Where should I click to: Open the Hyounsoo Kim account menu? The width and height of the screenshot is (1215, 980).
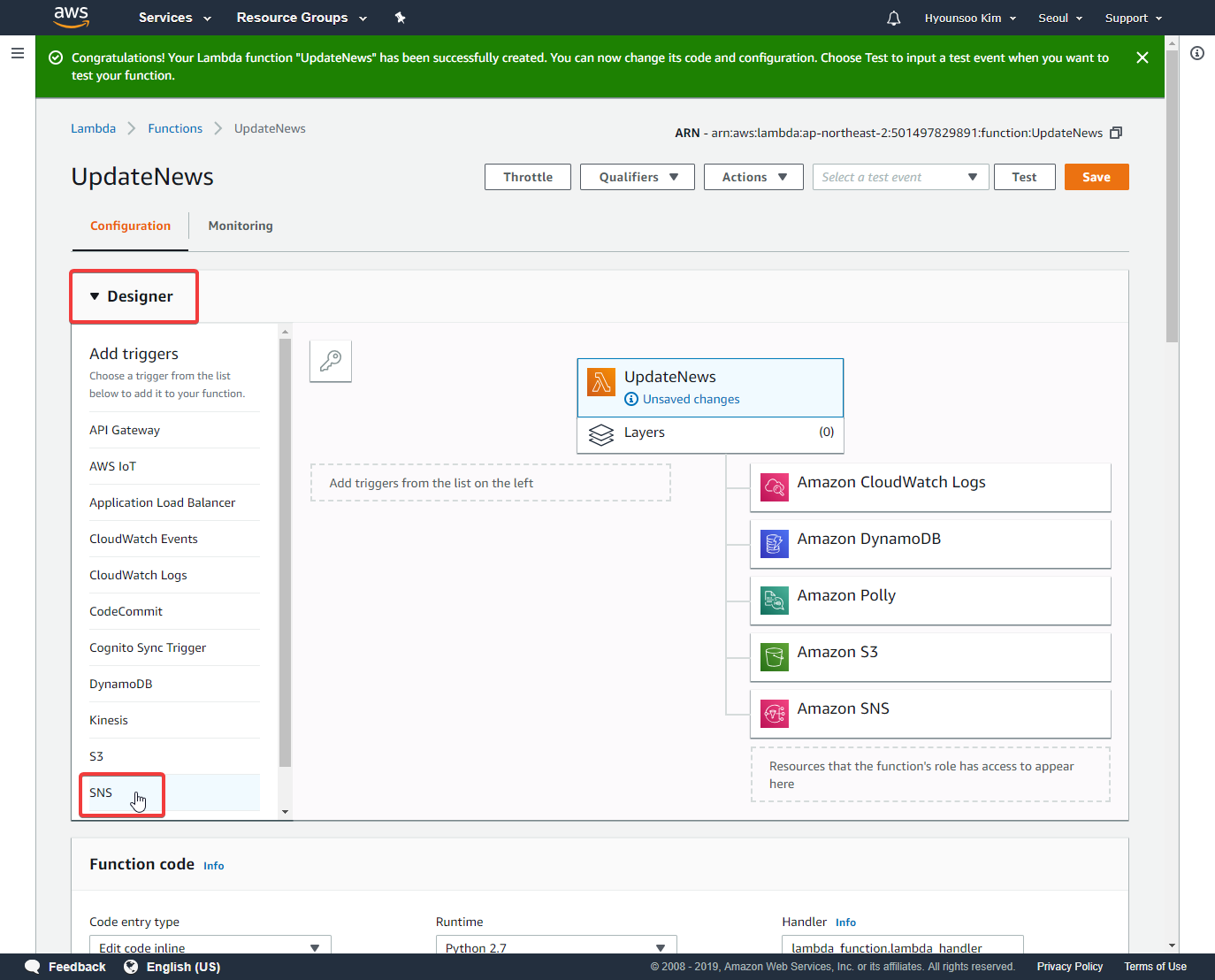pyautogui.click(x=970, y=18)
